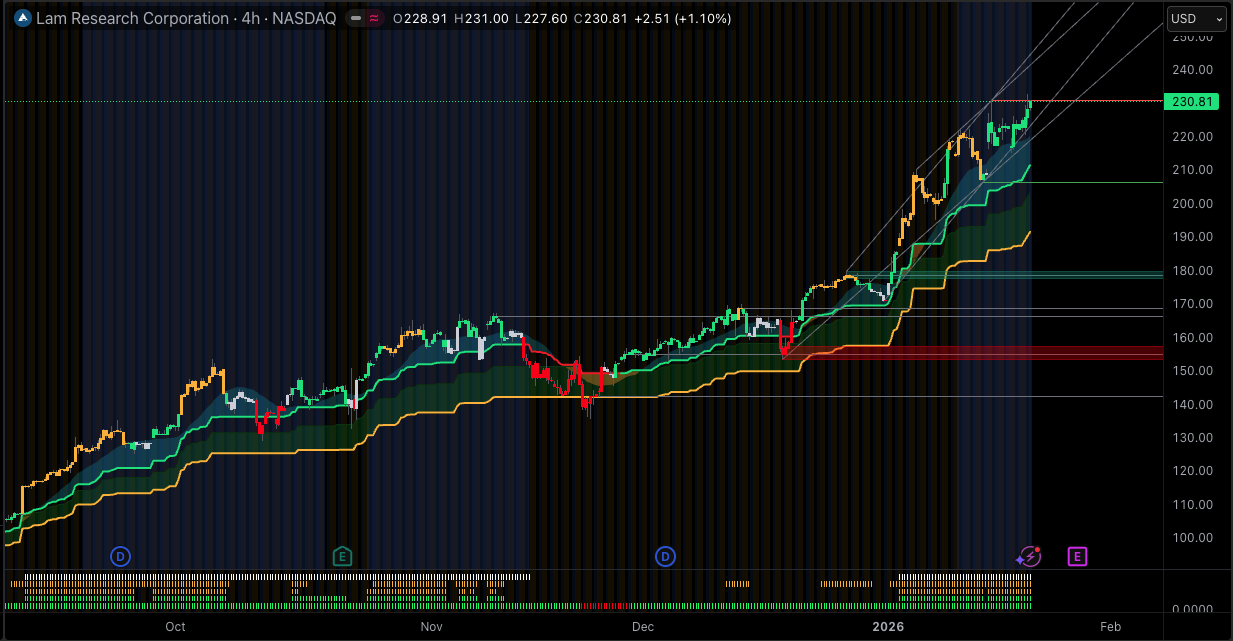Open the lightning quick-action icon with red notification dot

coord(1029,557)
